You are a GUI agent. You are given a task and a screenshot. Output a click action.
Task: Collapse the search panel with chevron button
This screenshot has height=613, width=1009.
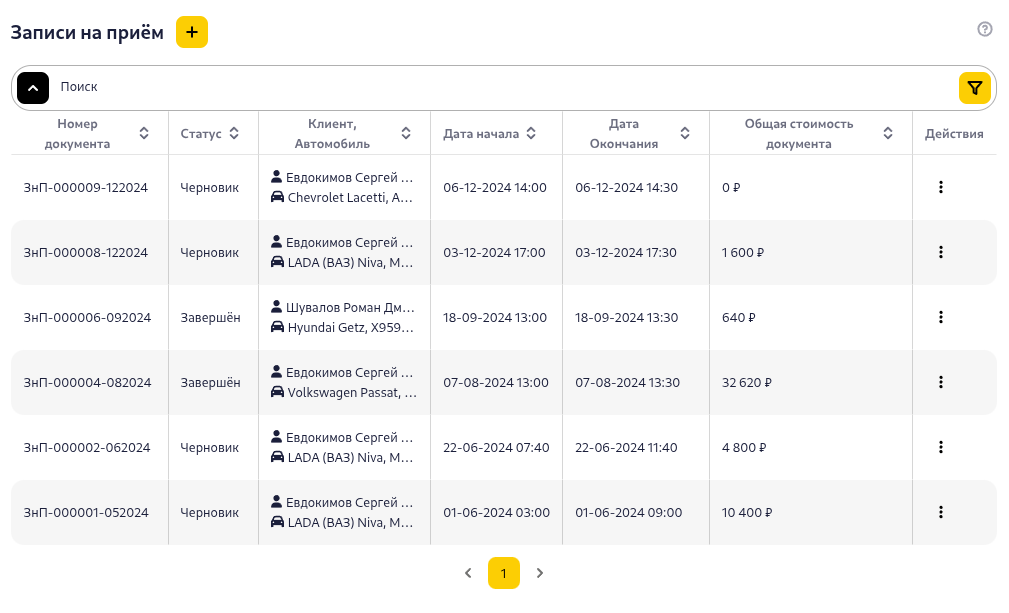(33, 88)
